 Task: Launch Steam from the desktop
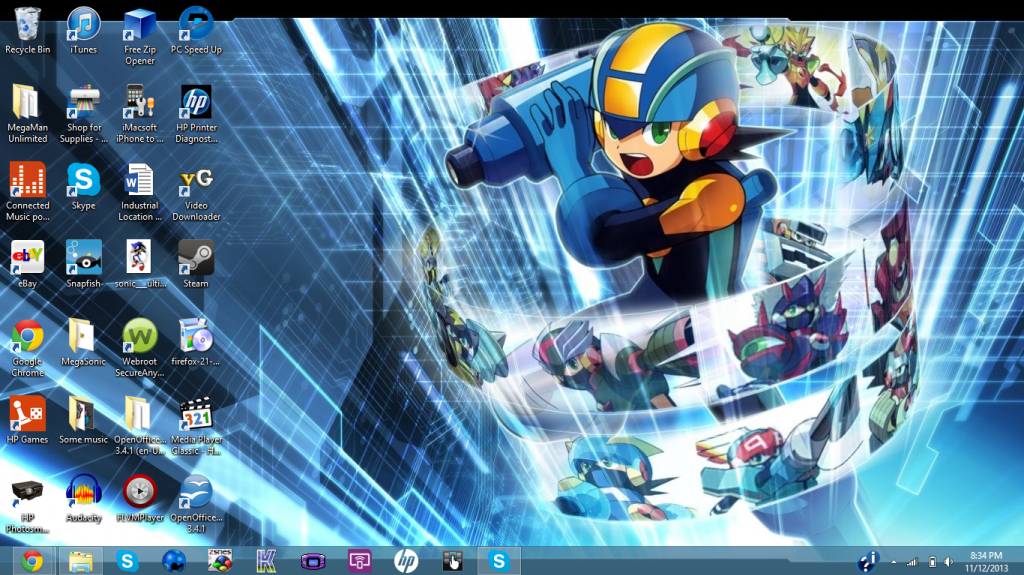tap(196, 264)
